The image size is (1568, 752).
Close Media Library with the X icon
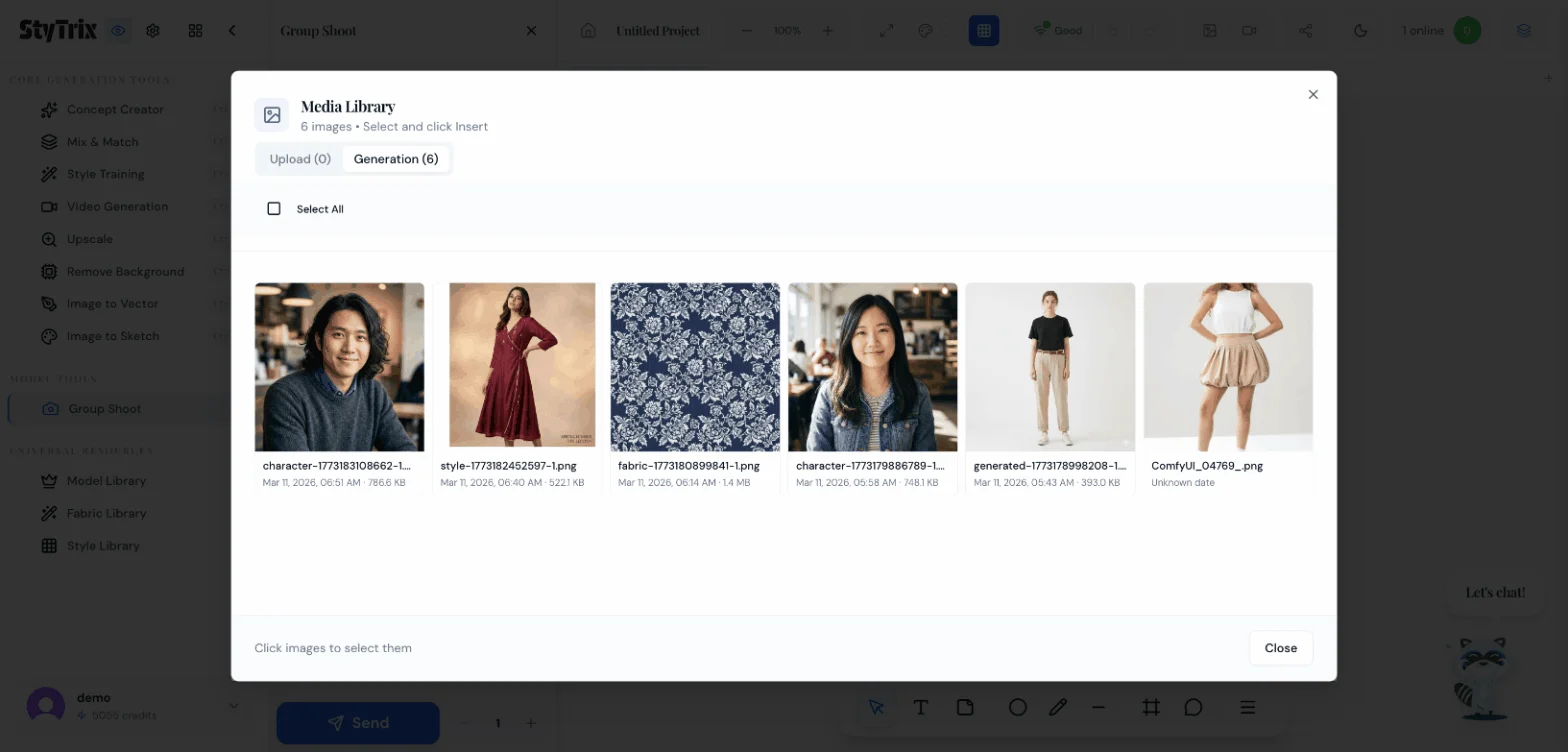(x=1313, y=95)
